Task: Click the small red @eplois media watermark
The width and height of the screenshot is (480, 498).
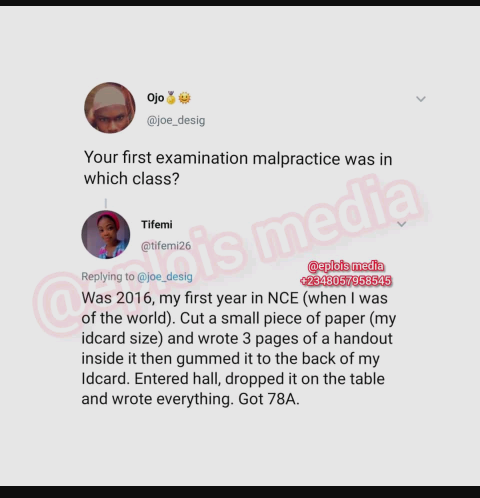Action: click(346, 266)
